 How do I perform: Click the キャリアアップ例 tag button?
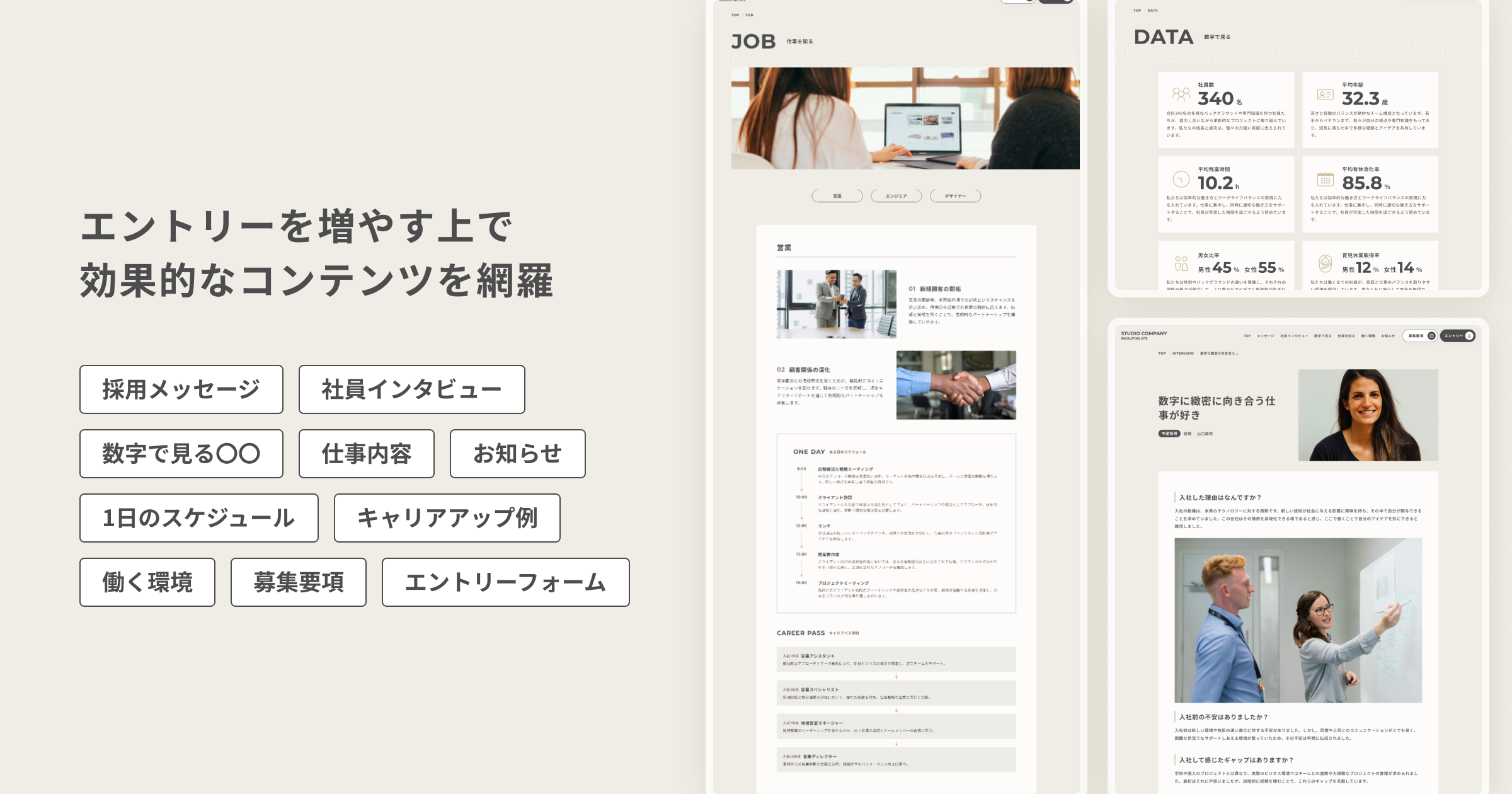click(447, 518)
